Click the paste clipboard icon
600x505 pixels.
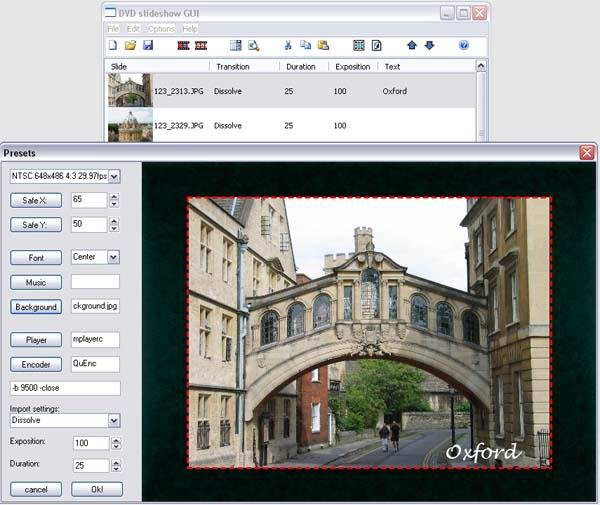323,46
